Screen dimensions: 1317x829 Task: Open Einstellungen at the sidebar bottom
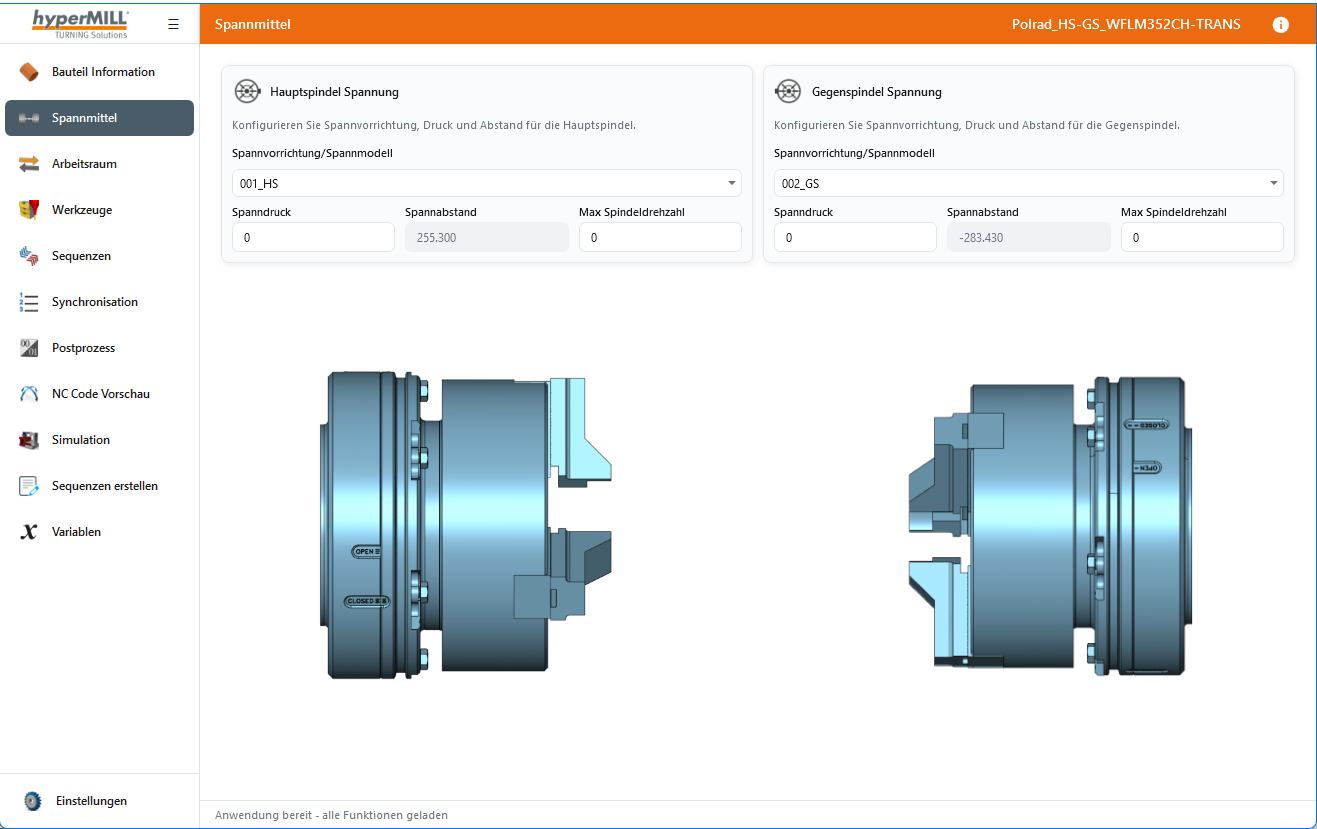point(91,801)
